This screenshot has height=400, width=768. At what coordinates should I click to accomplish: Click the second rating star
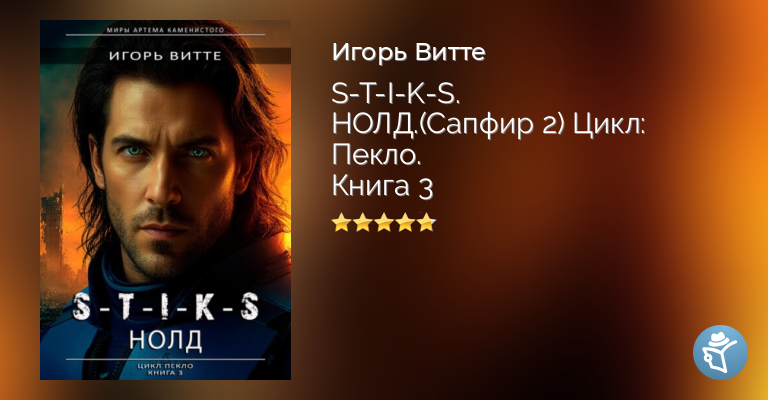pos(362,223)
